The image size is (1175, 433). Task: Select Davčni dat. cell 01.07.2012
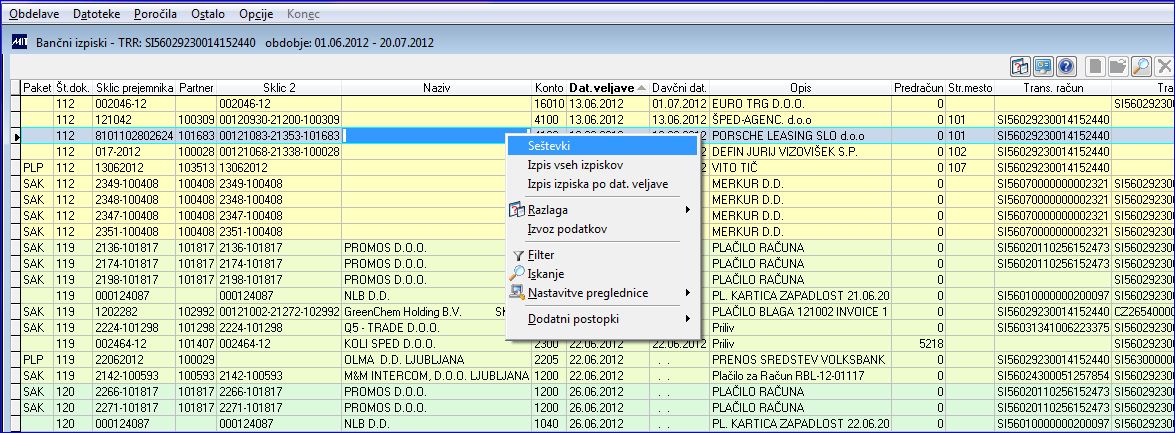point(679,103)
